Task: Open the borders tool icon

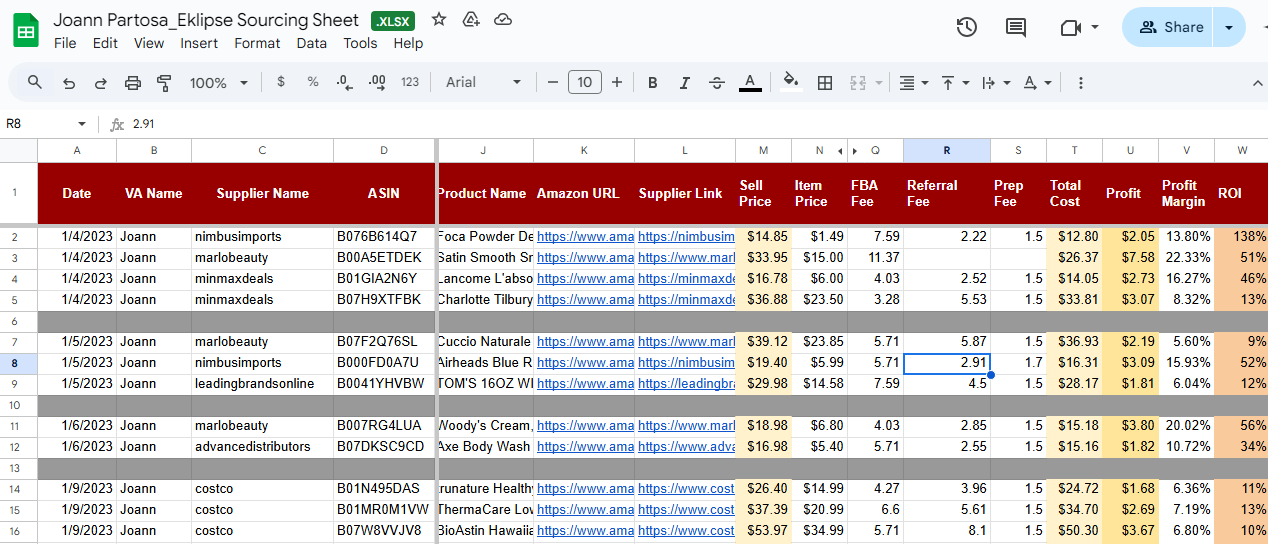Action: [x=825, y=83]
